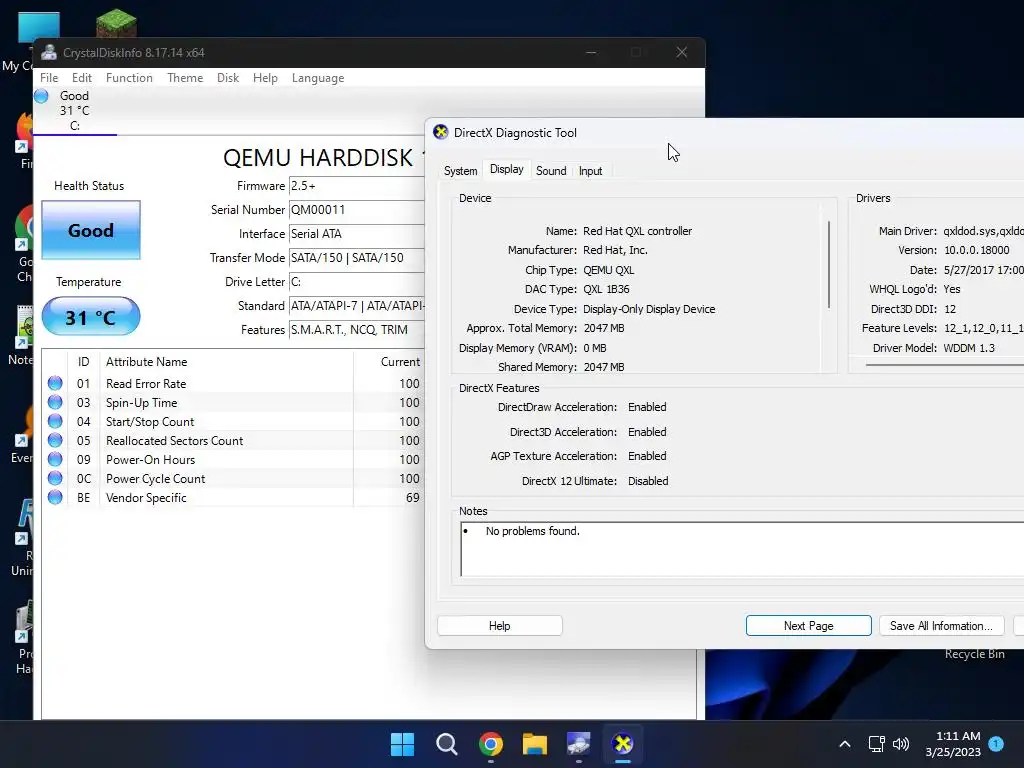Open the Theme menu
The width and height of the screenshot is (1024, 768).
pyautogui.click(x=185, y=78)
